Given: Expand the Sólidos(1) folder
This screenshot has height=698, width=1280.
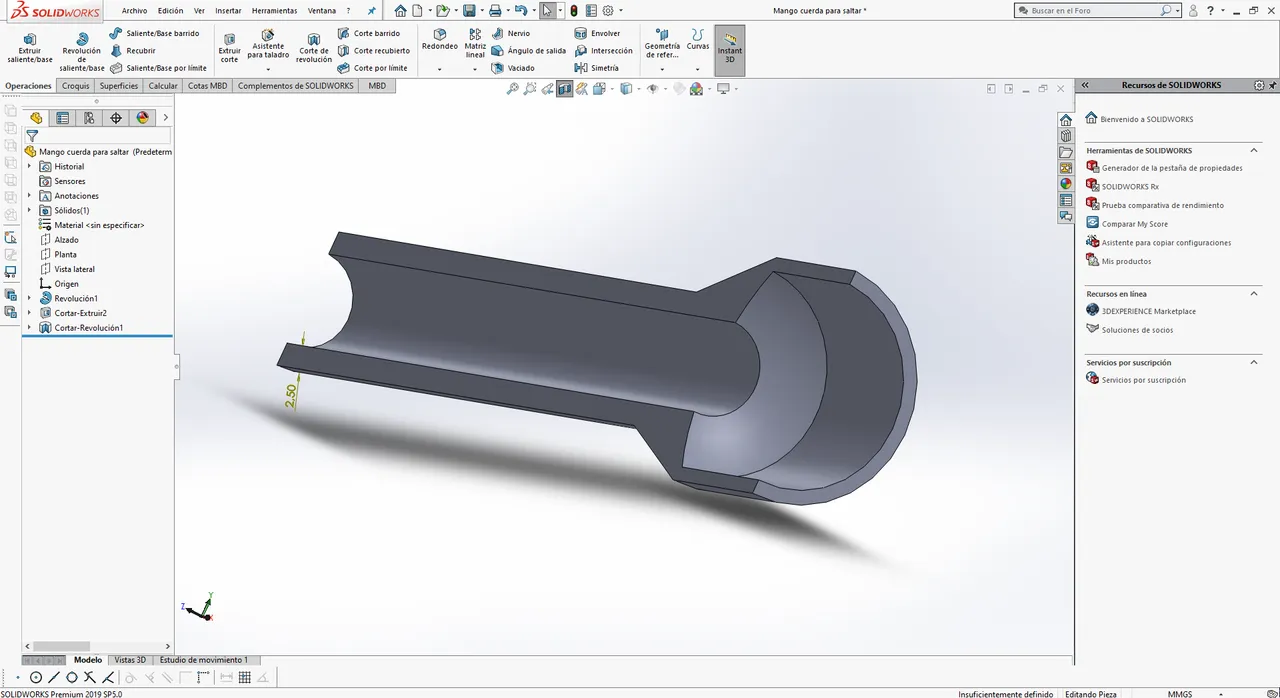Looking at the screenshot, I should point(29,211).
